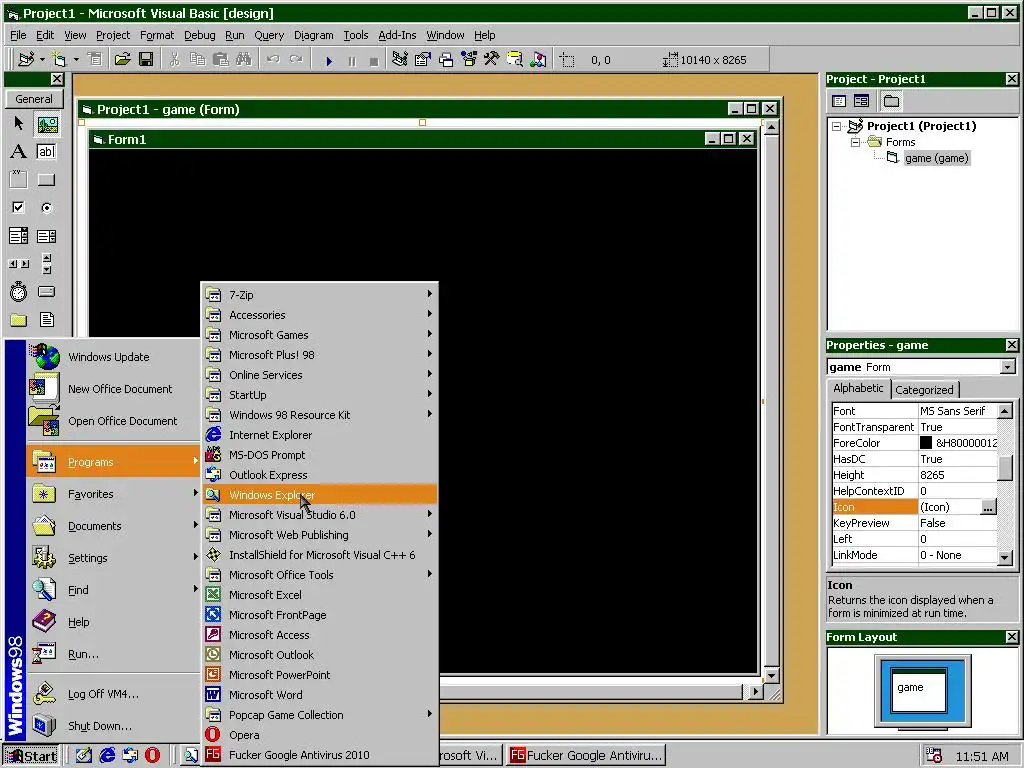Open the Debug menu
The height and width of the screenshot is (768, 1024).
click(199, 35)
